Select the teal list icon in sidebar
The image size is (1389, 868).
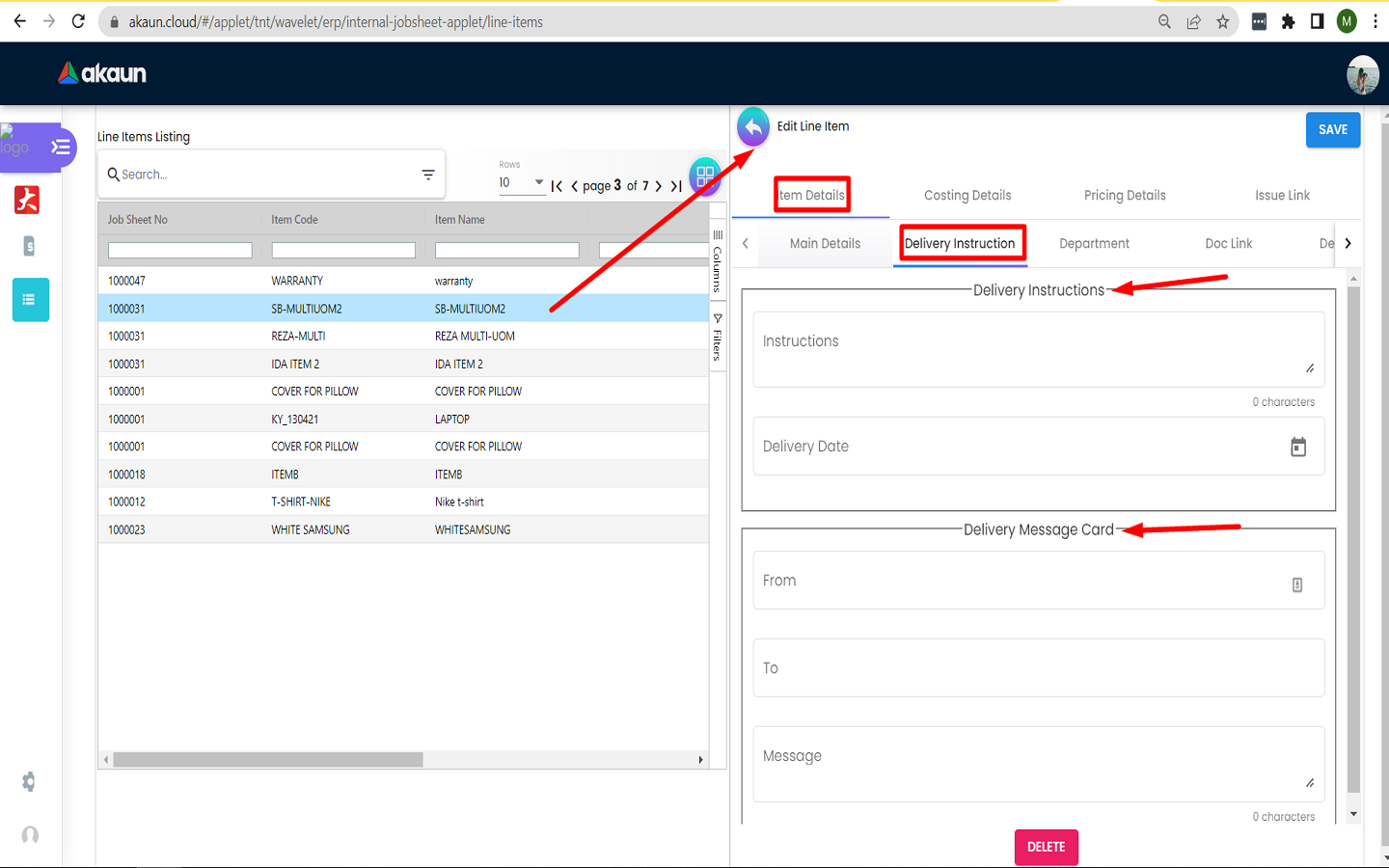tap(30, 300)
